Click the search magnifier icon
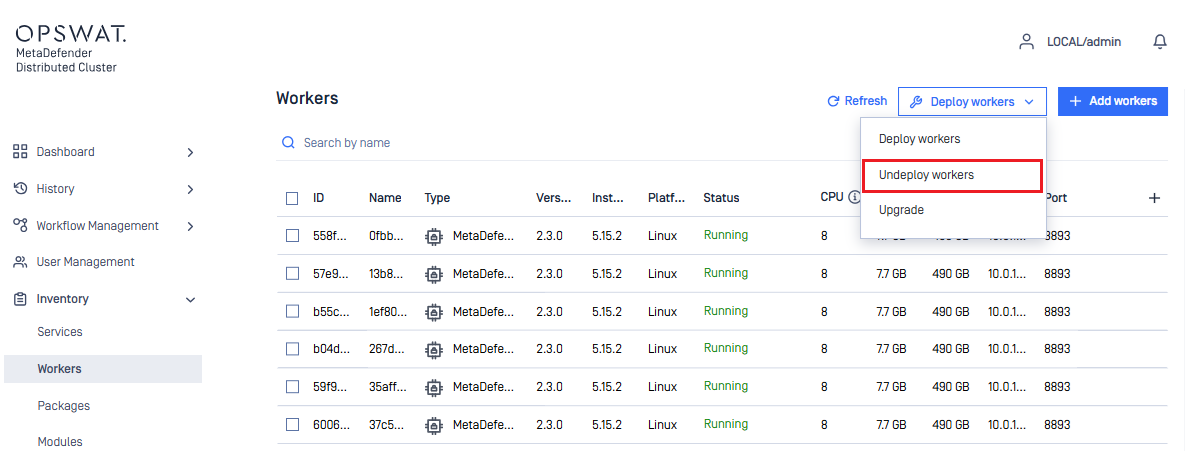Viewport: 1185px width, 451px height. 287,142
